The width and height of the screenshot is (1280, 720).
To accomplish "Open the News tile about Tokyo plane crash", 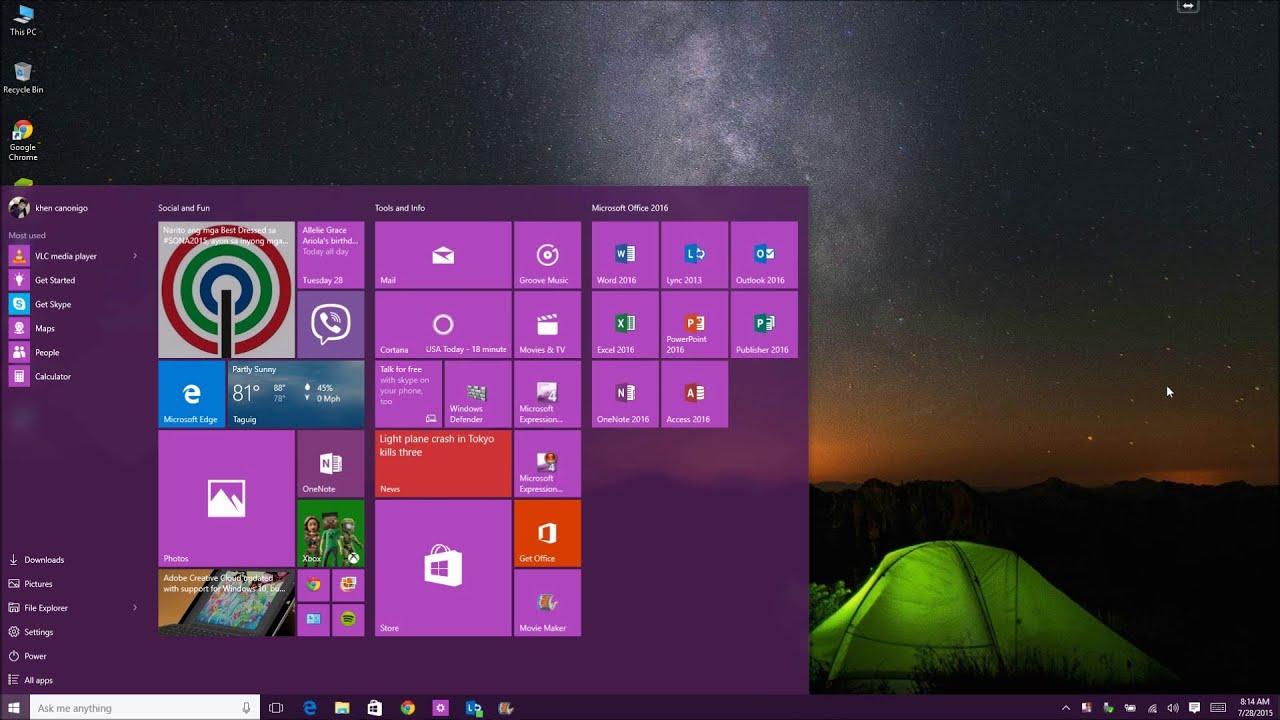I will pos(443,464).
